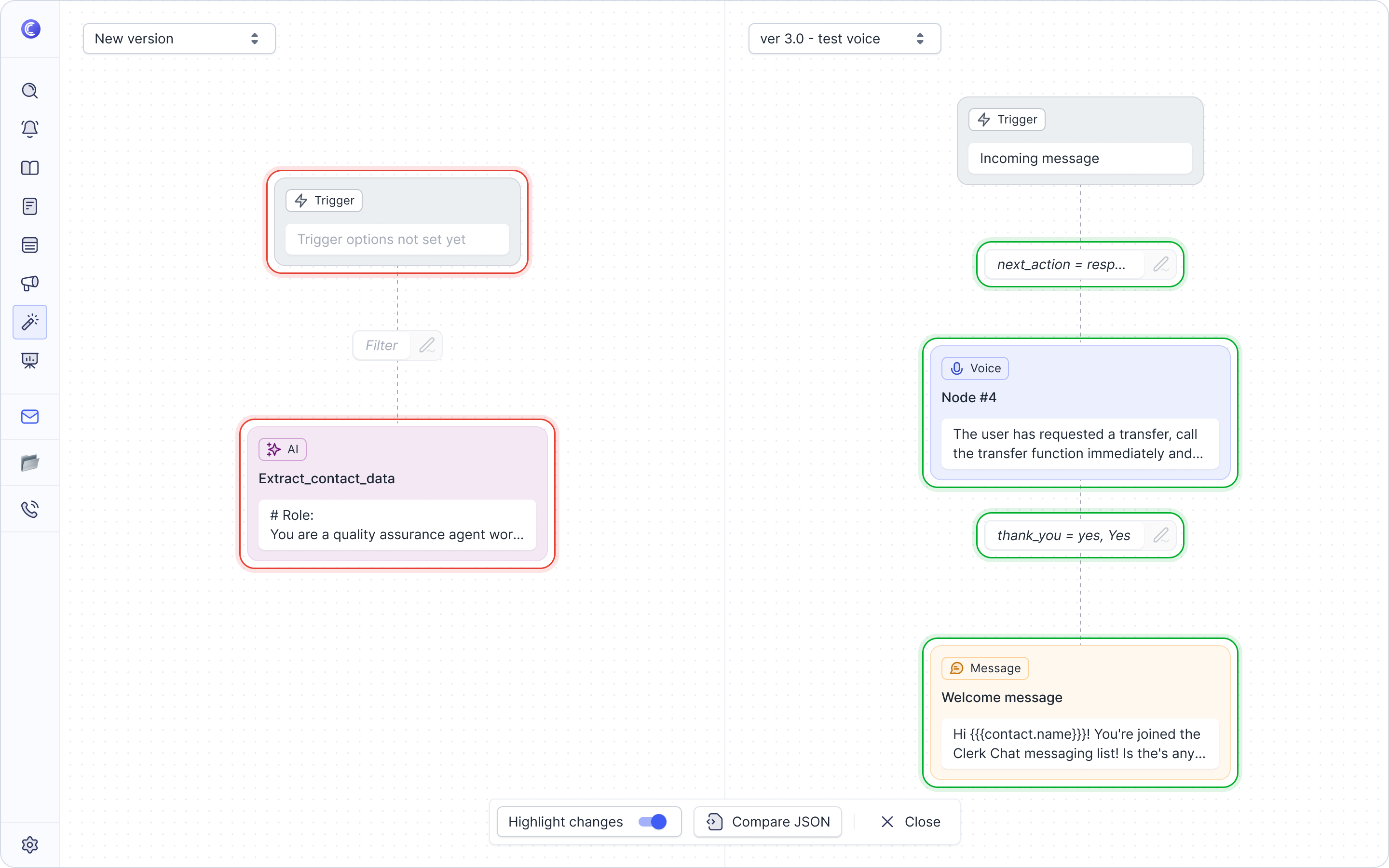
Task: Click the Voice tag on Node #4
Action: [975, 368]
